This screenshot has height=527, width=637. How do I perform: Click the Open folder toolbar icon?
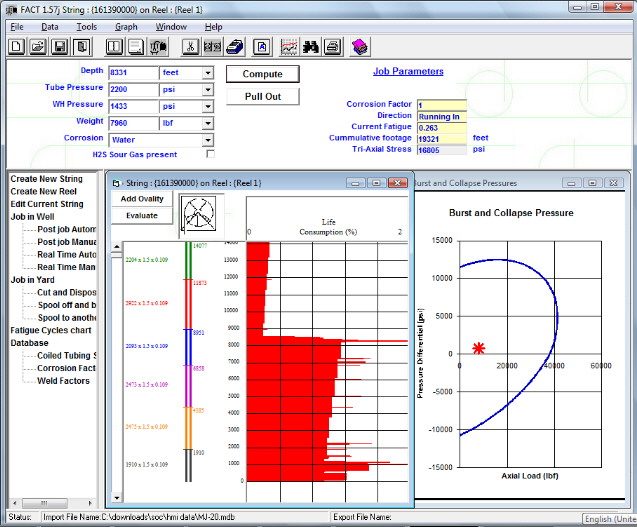tap(37, 46)
